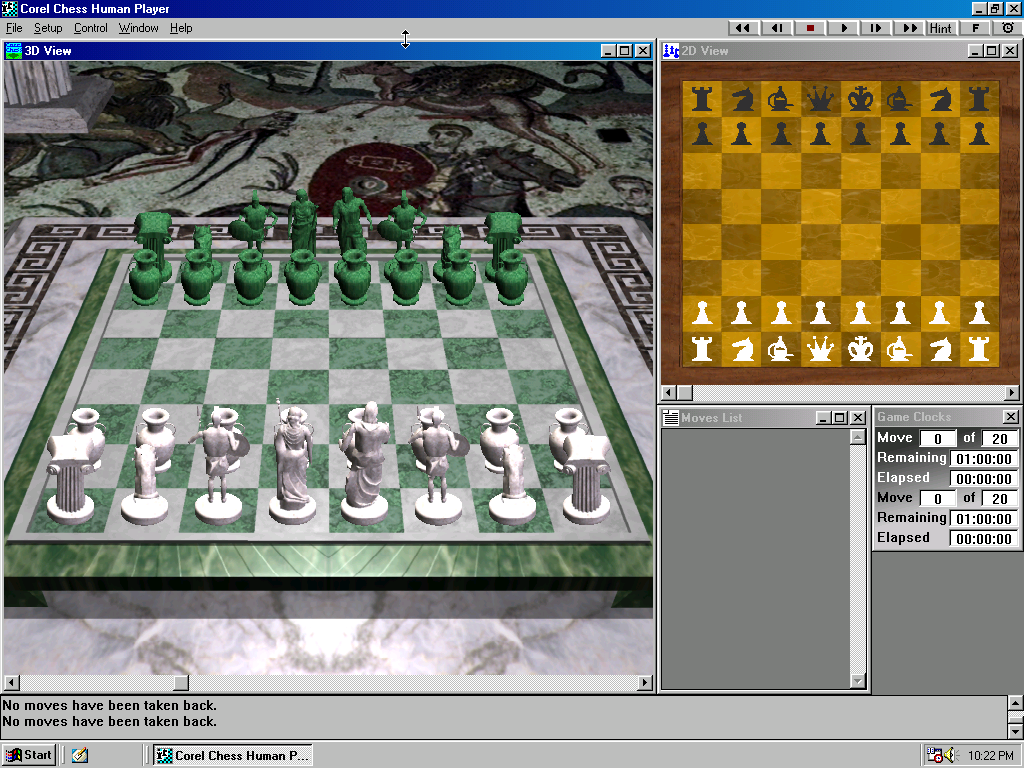1024x768 pixels.
Task: Close the Game Clocks panel
Action: click(x=1010, y=417)
